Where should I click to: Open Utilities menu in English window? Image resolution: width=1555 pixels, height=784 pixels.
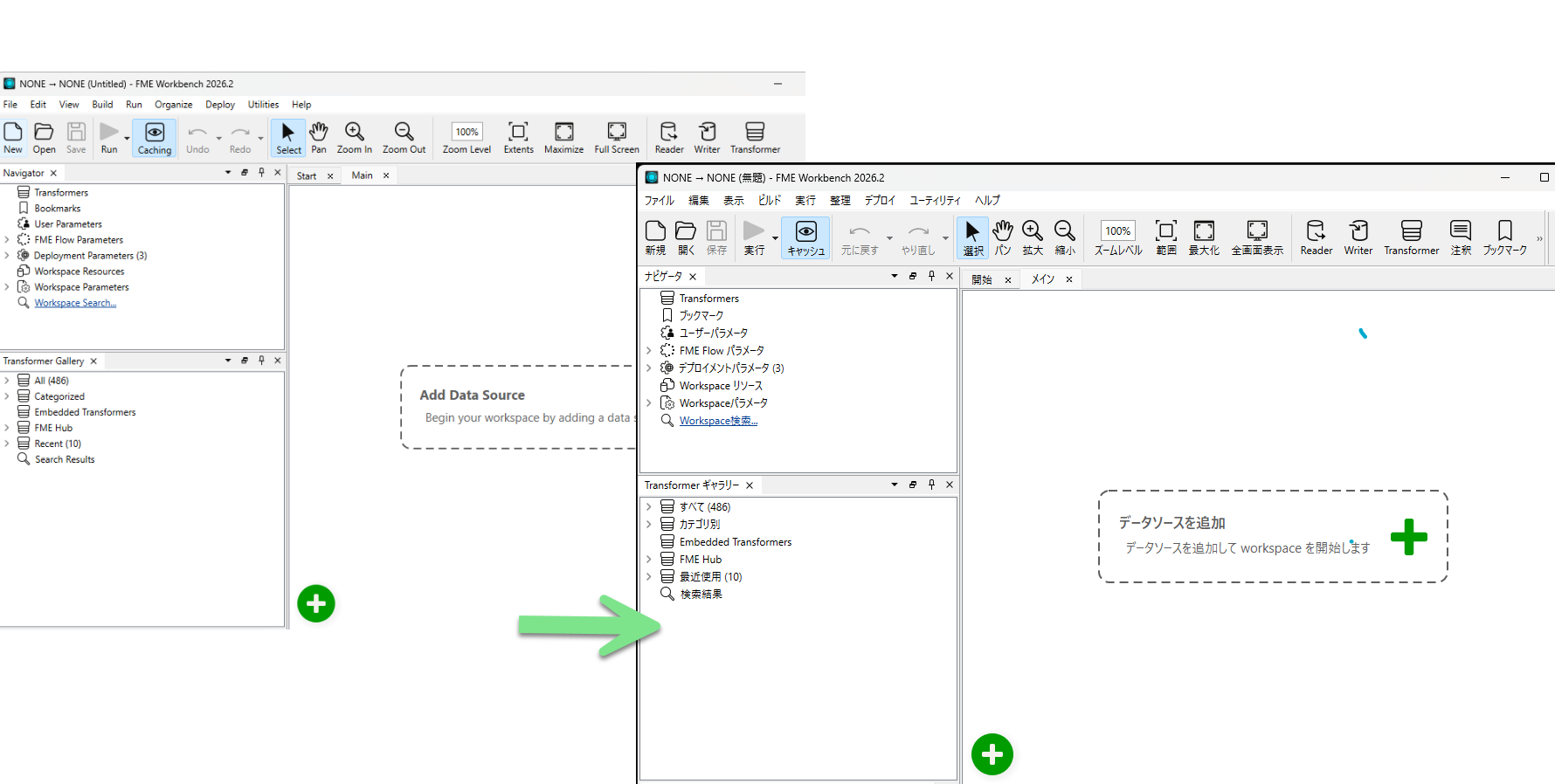tap(263, 105)
